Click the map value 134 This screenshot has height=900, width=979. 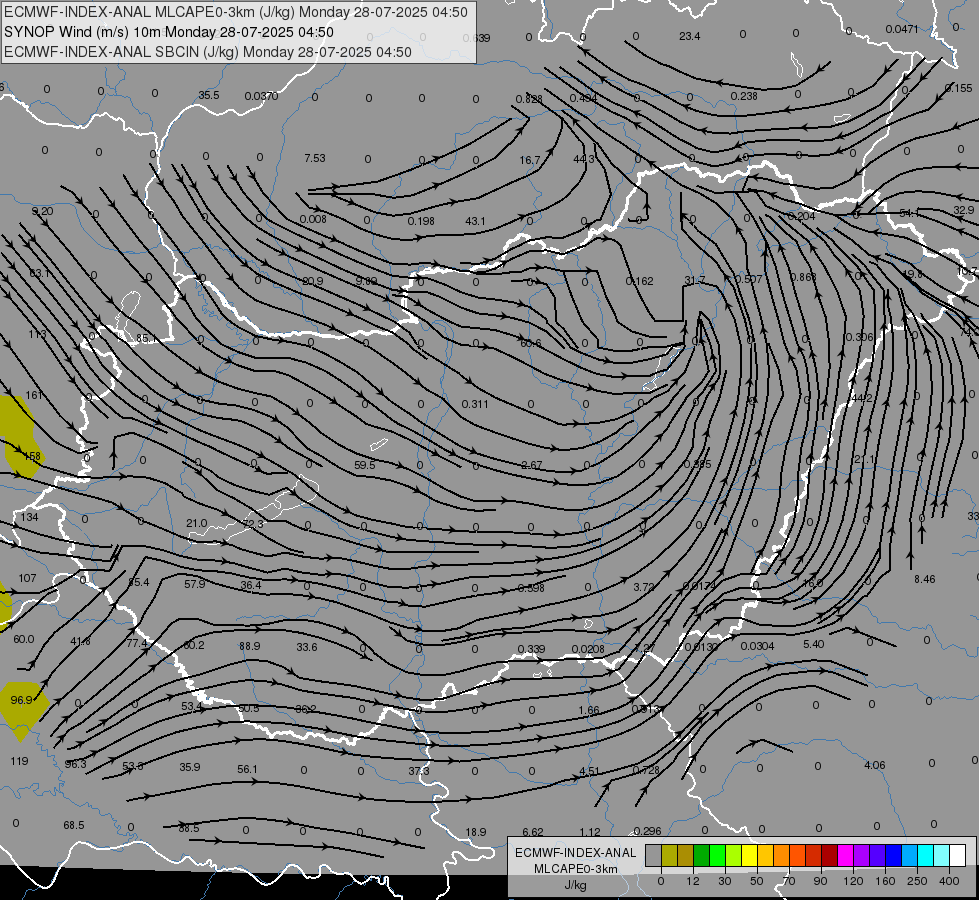(x=29, y=517)
